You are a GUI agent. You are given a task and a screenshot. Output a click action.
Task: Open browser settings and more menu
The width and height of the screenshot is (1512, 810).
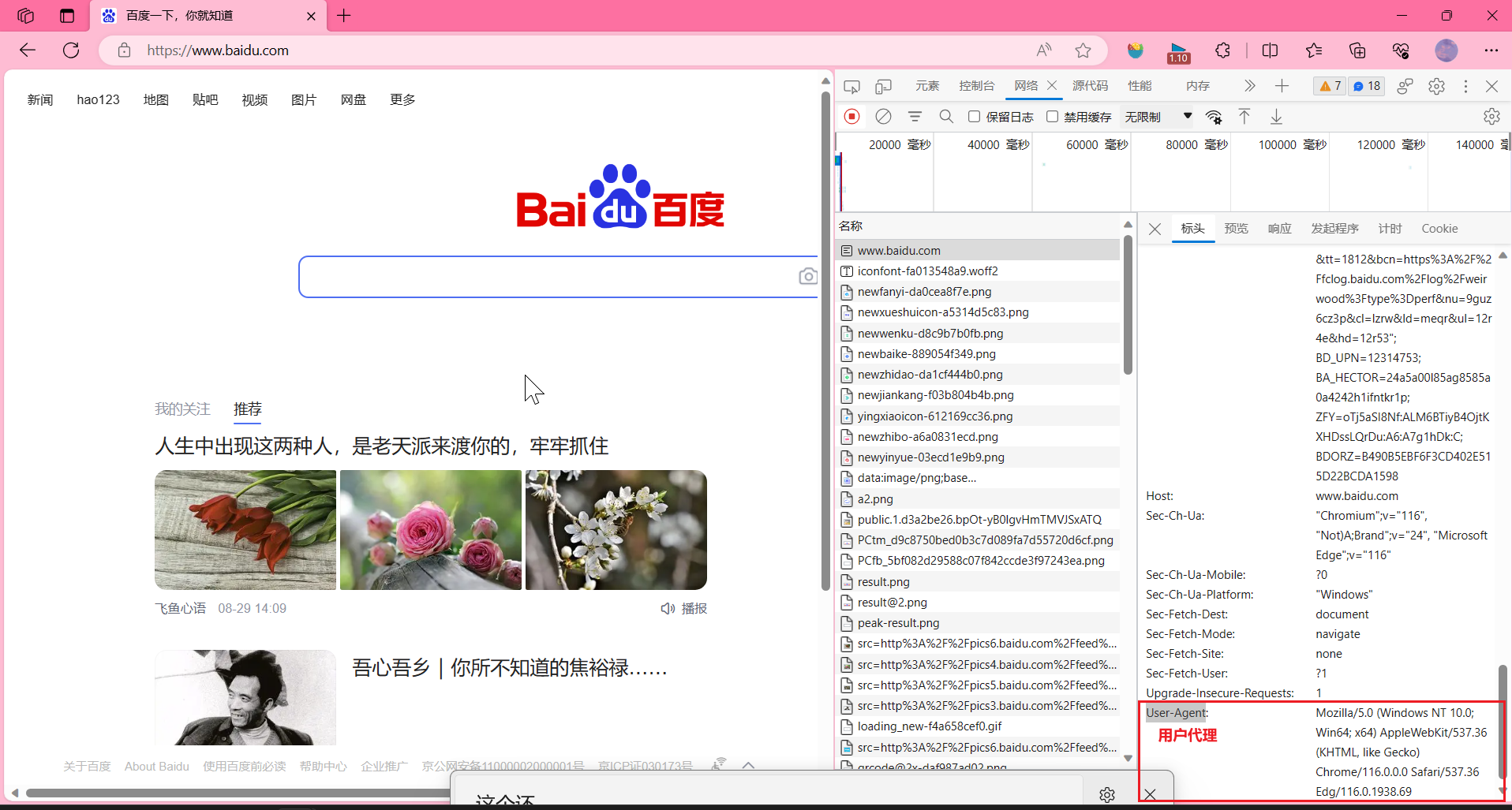click(1491, 50)
